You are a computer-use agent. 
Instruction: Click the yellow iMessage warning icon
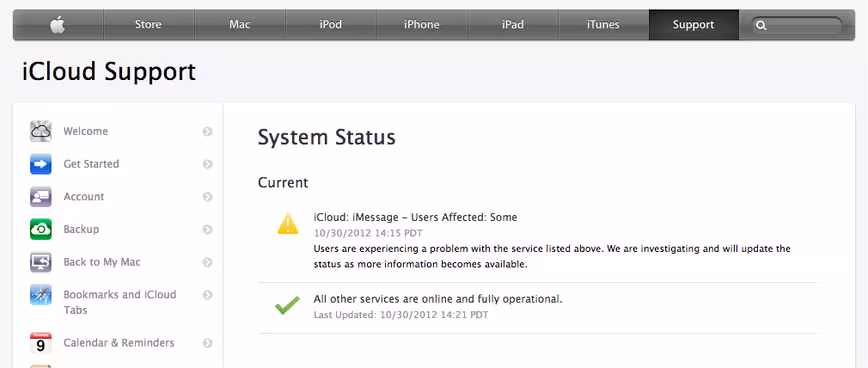pos(288,224)
